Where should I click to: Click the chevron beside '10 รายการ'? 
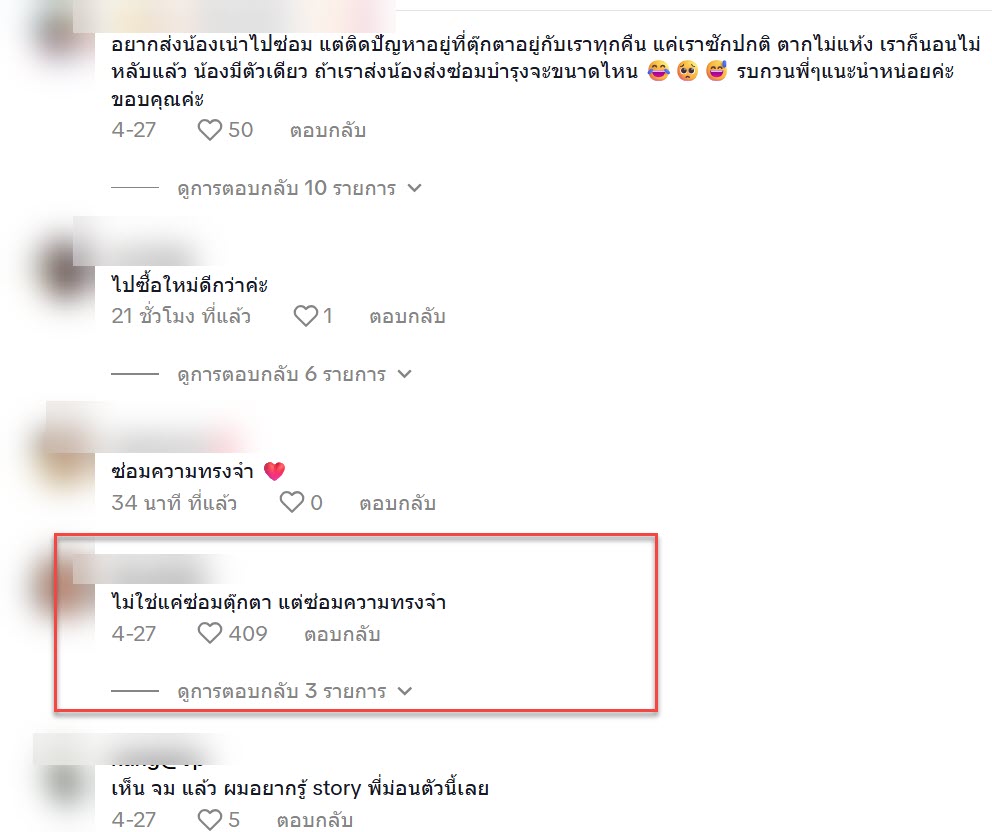click(414, 189)
